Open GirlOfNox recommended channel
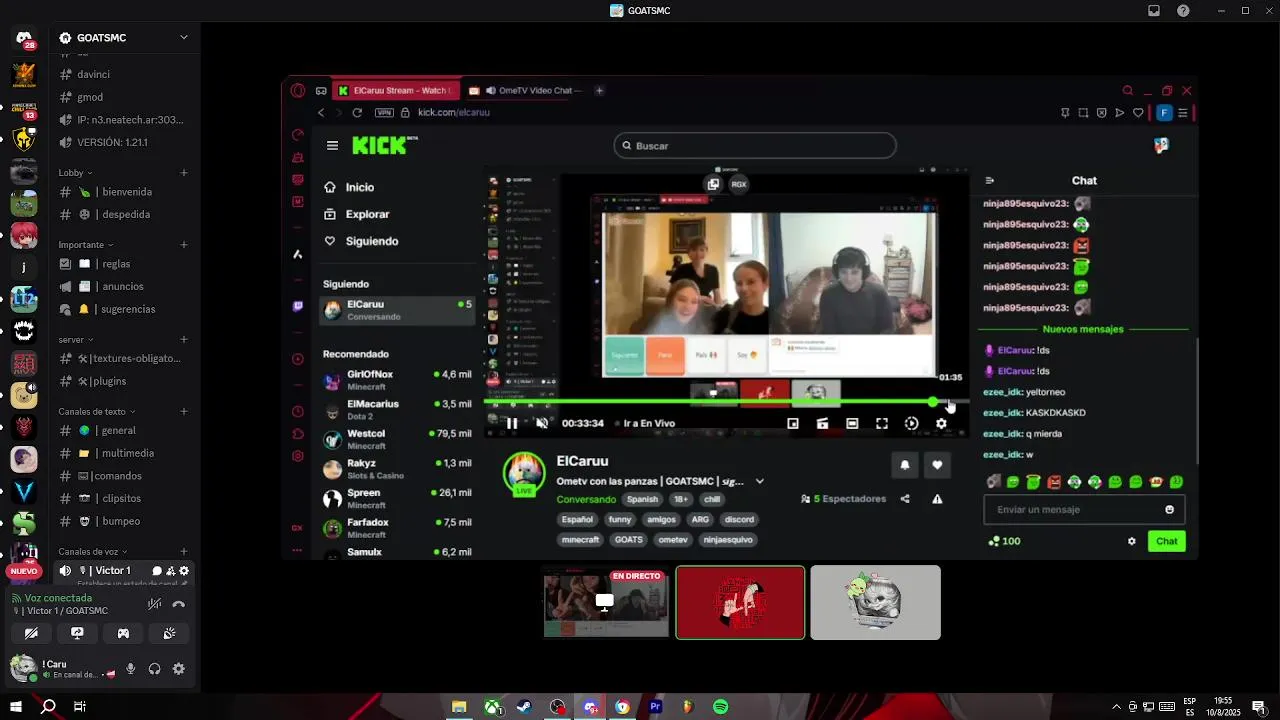1280x720 pixels. (397, 380)
